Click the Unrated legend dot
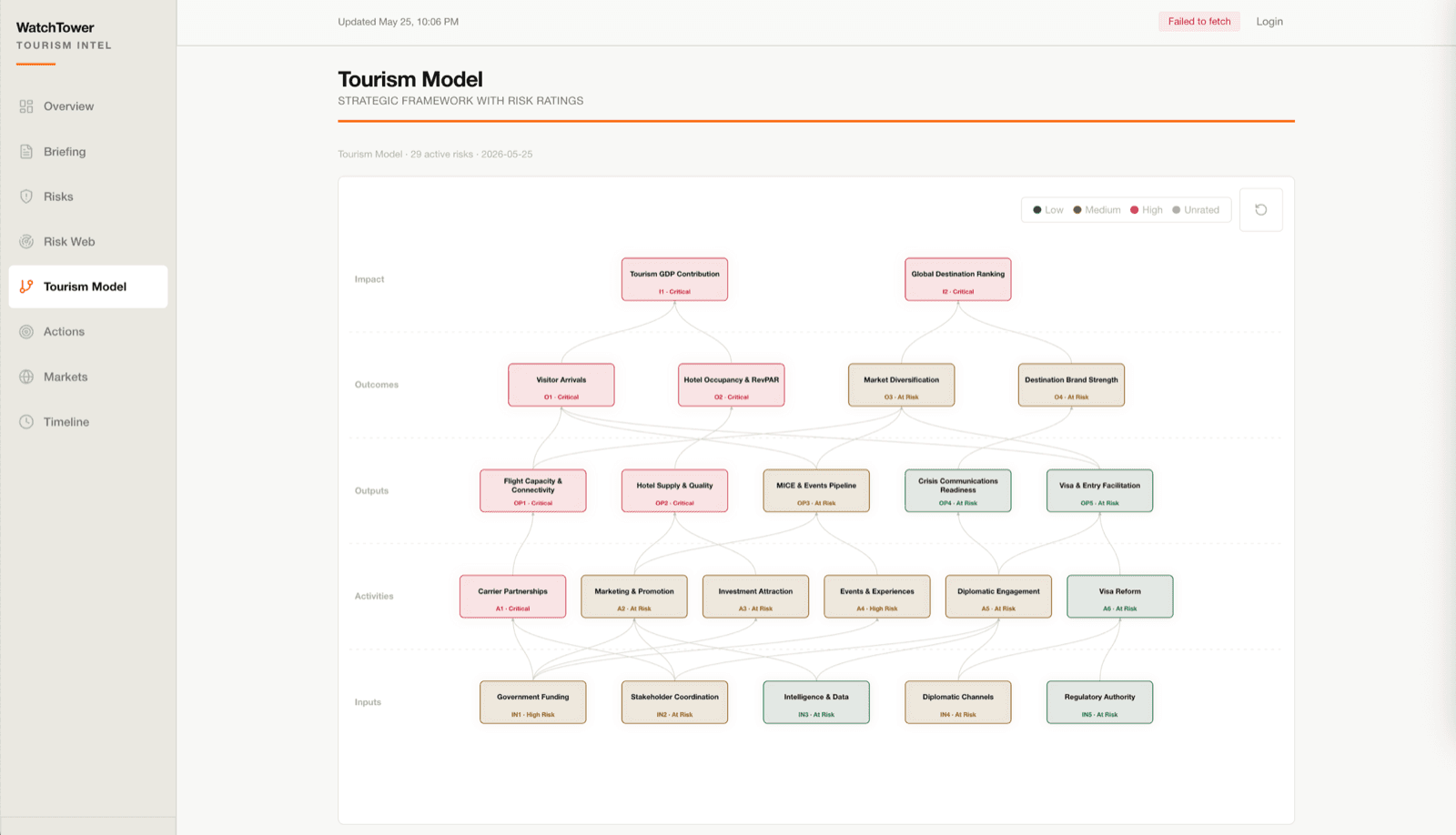The height and width of the screenshot is (835, 1456). [x=1177, y=210]
